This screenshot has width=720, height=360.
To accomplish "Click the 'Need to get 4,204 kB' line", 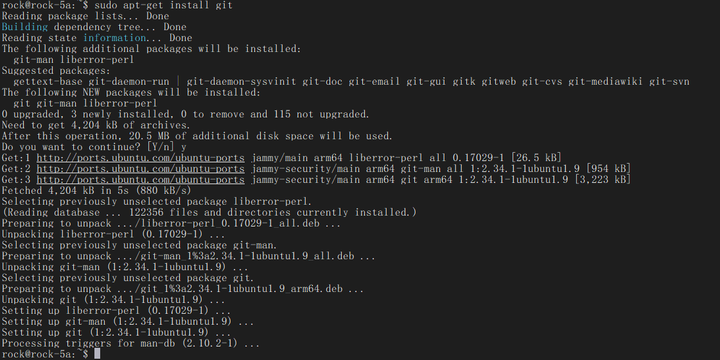I will coord(96,125).
